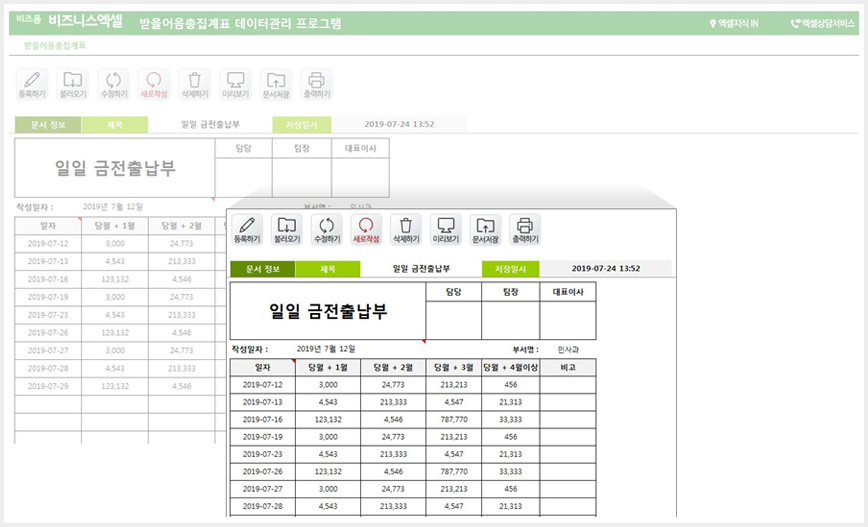Select 받을어음총집계표 tab under header
The height and width of the screenshot is (527, 868).
pos(55,45)
